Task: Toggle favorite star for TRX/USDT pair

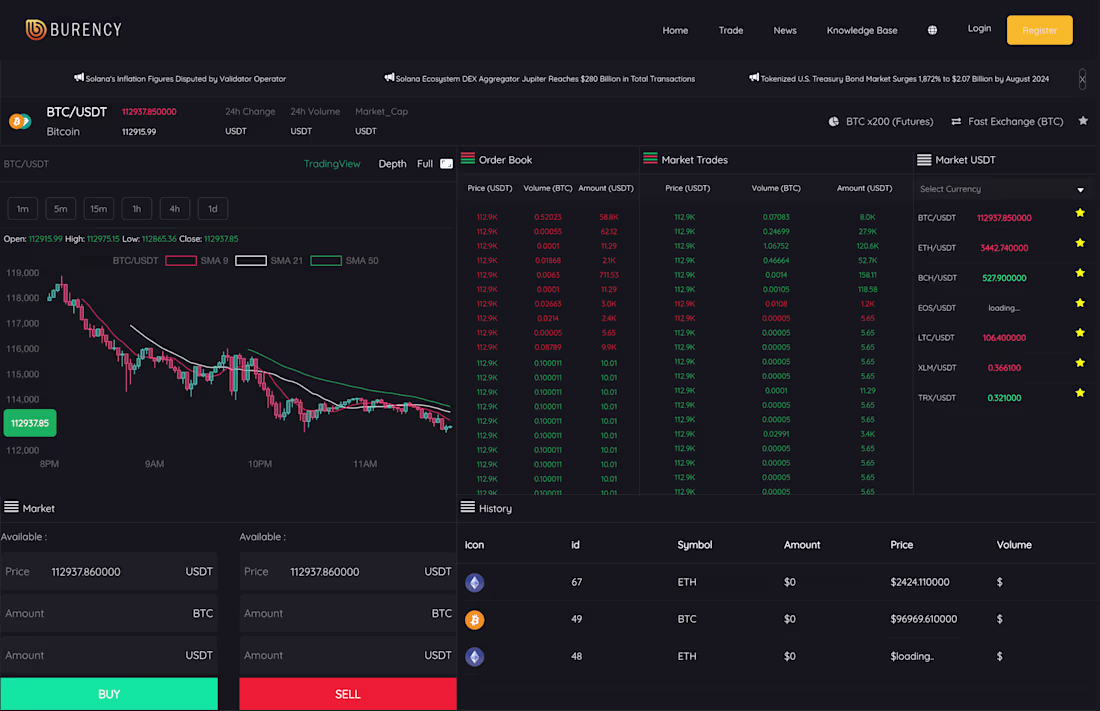Action: pos(1079,393)
